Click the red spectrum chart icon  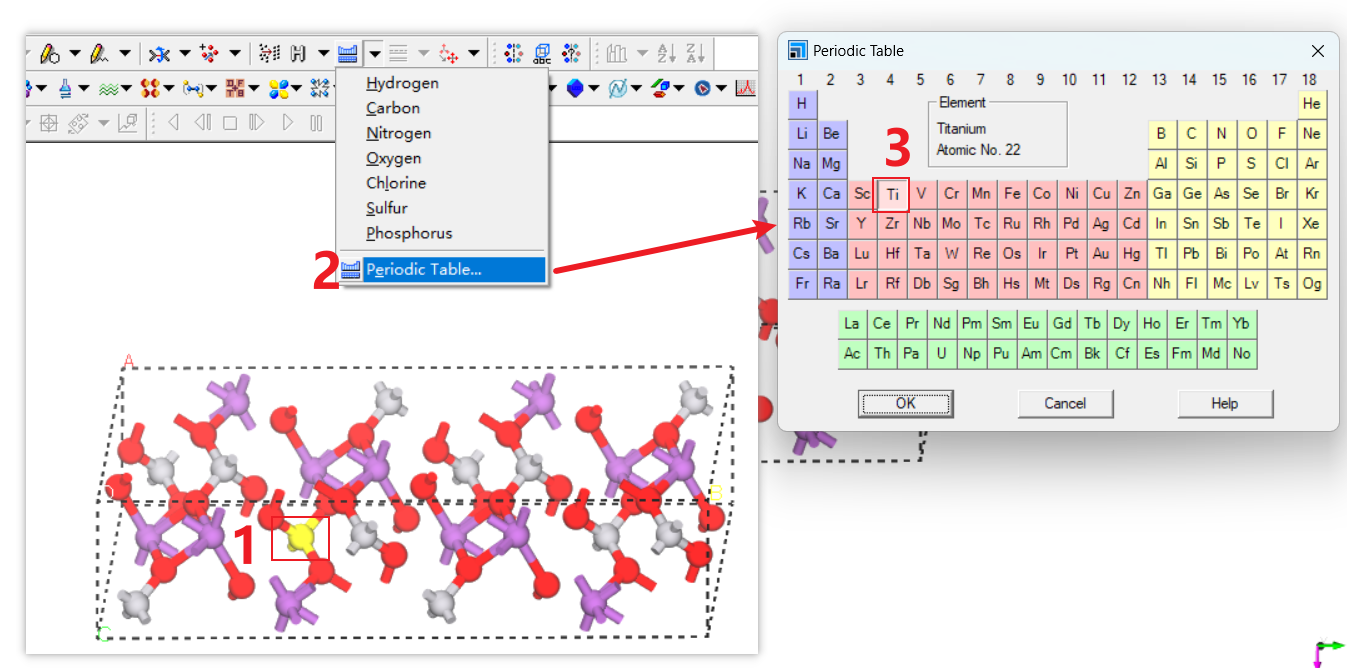pos(745,89)
